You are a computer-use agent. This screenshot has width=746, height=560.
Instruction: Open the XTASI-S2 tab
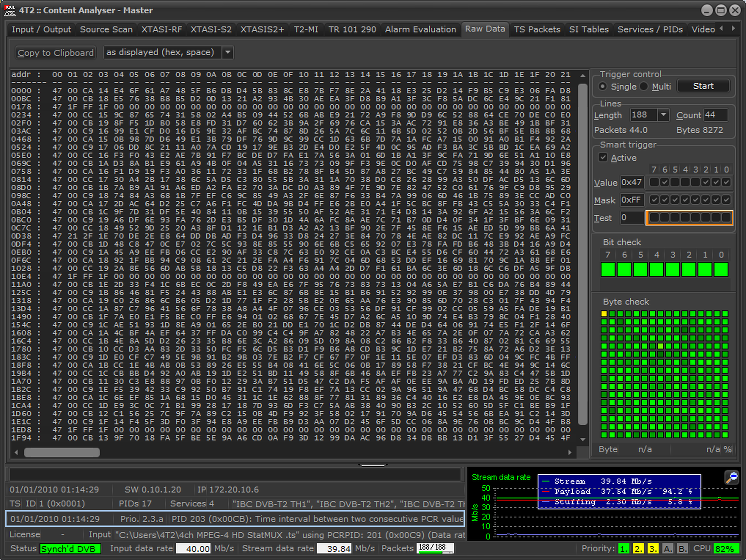tap(211, 29)
